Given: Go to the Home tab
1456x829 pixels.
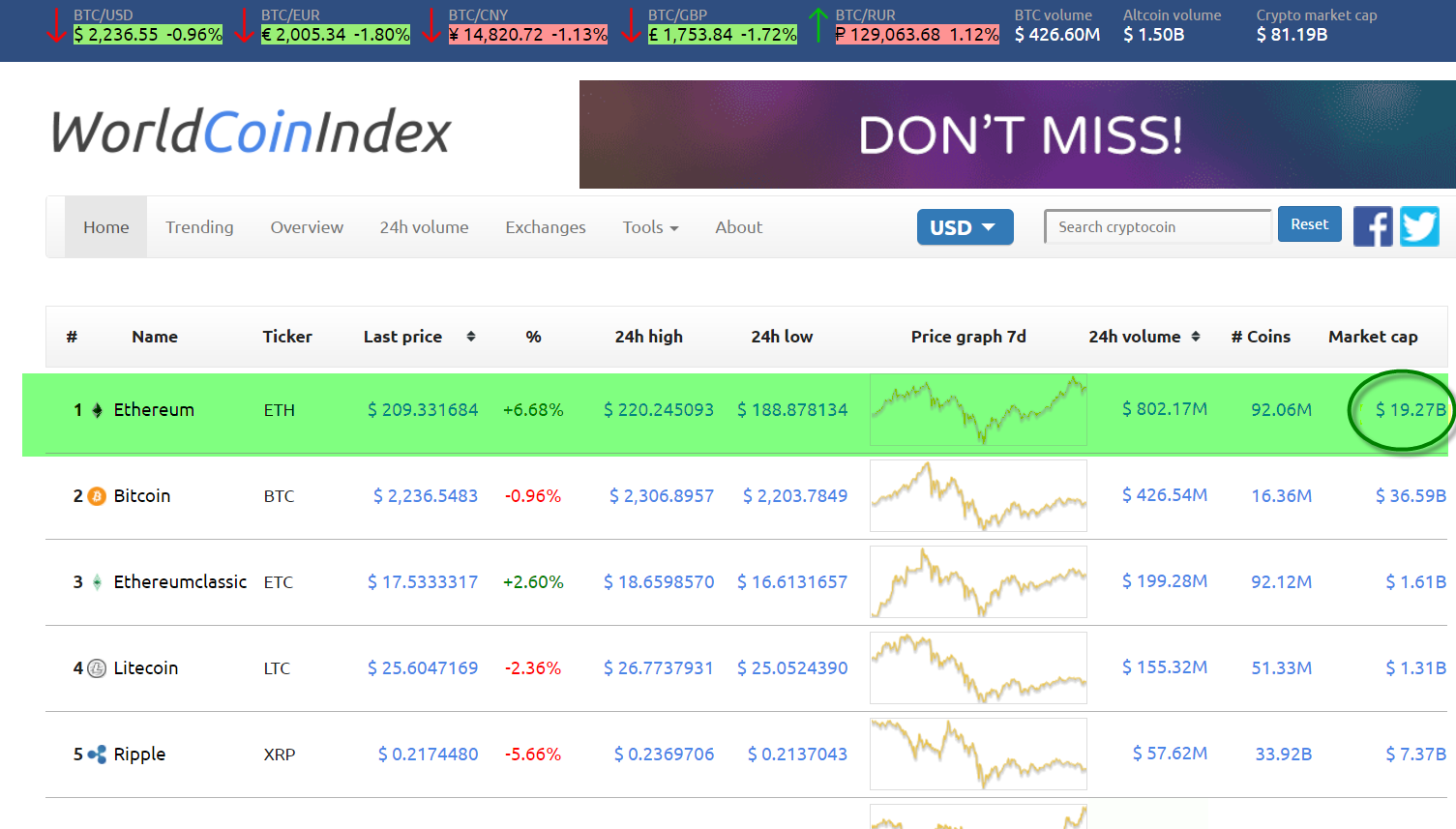Looking at the screenshot, I should pos(106,227).
